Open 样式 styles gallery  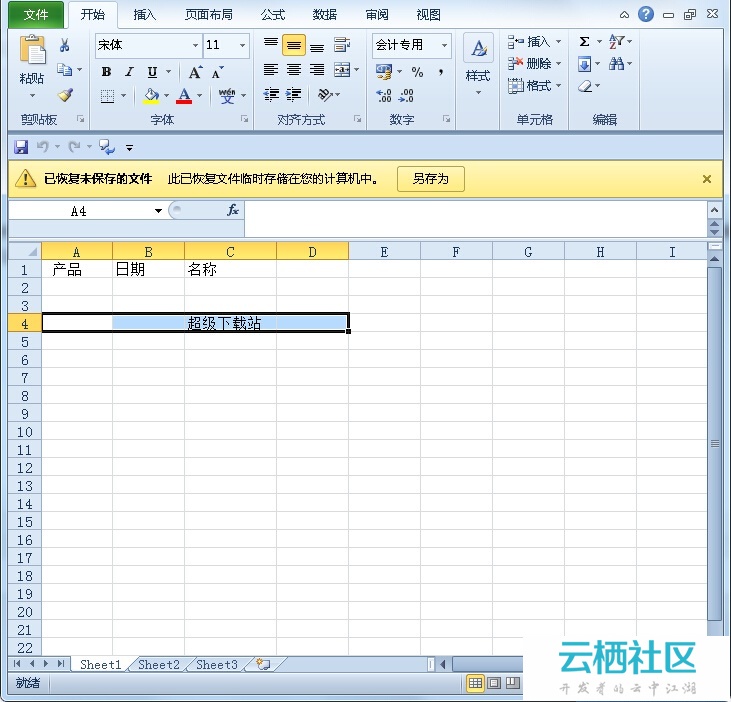(x=478, y=65)
